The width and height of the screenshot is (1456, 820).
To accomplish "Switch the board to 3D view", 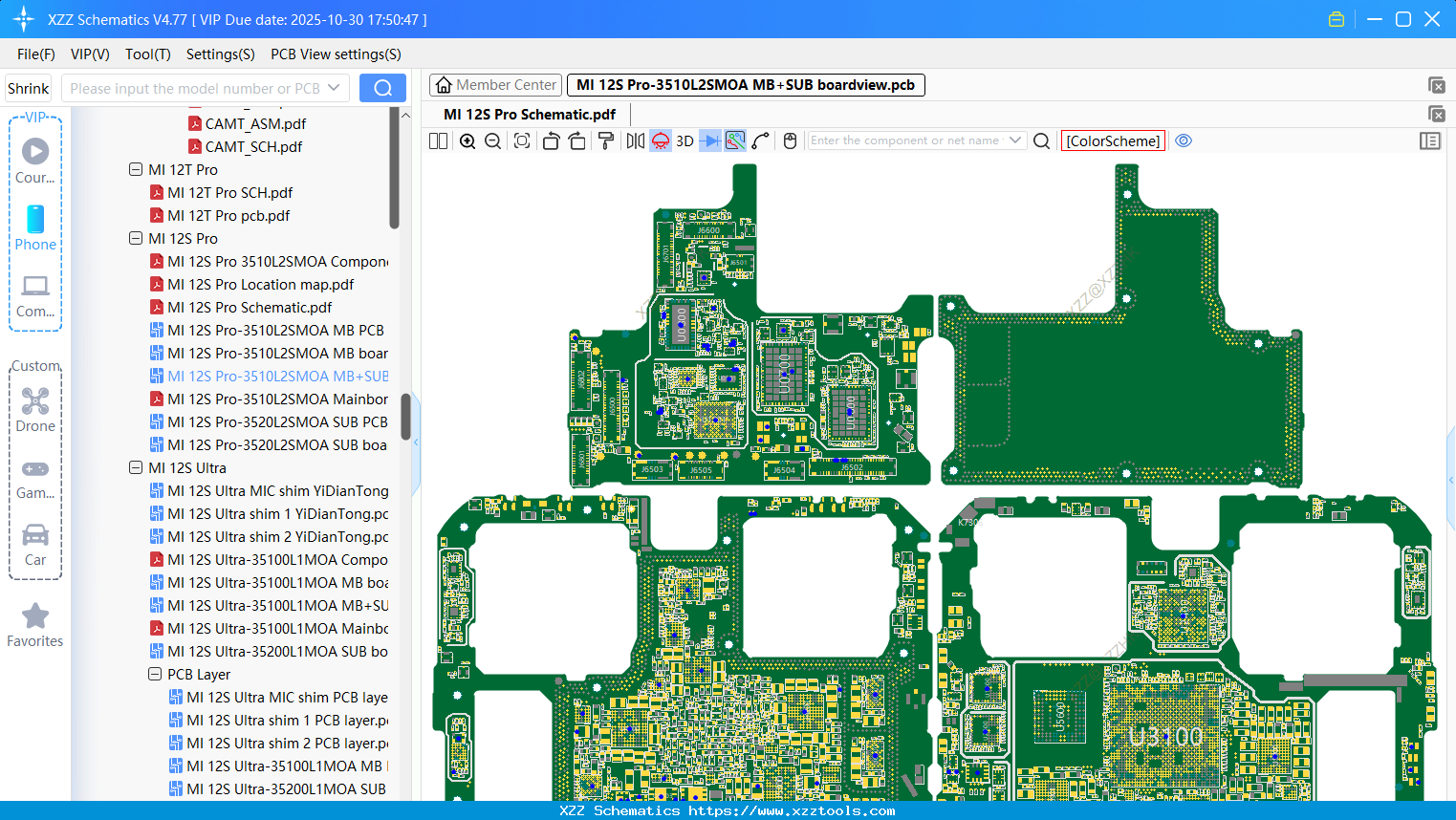I will [x=684, y=140].
